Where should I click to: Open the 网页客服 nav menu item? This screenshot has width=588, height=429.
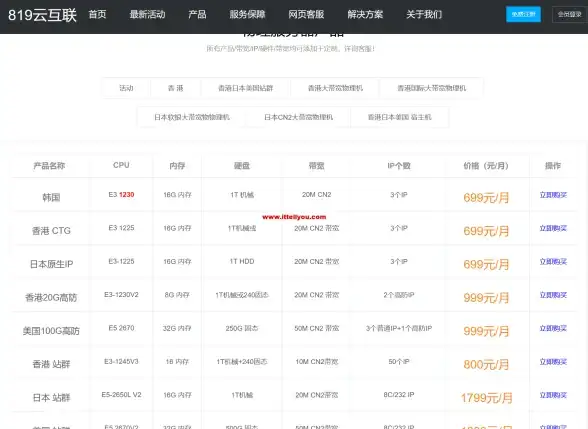(306, 15)
